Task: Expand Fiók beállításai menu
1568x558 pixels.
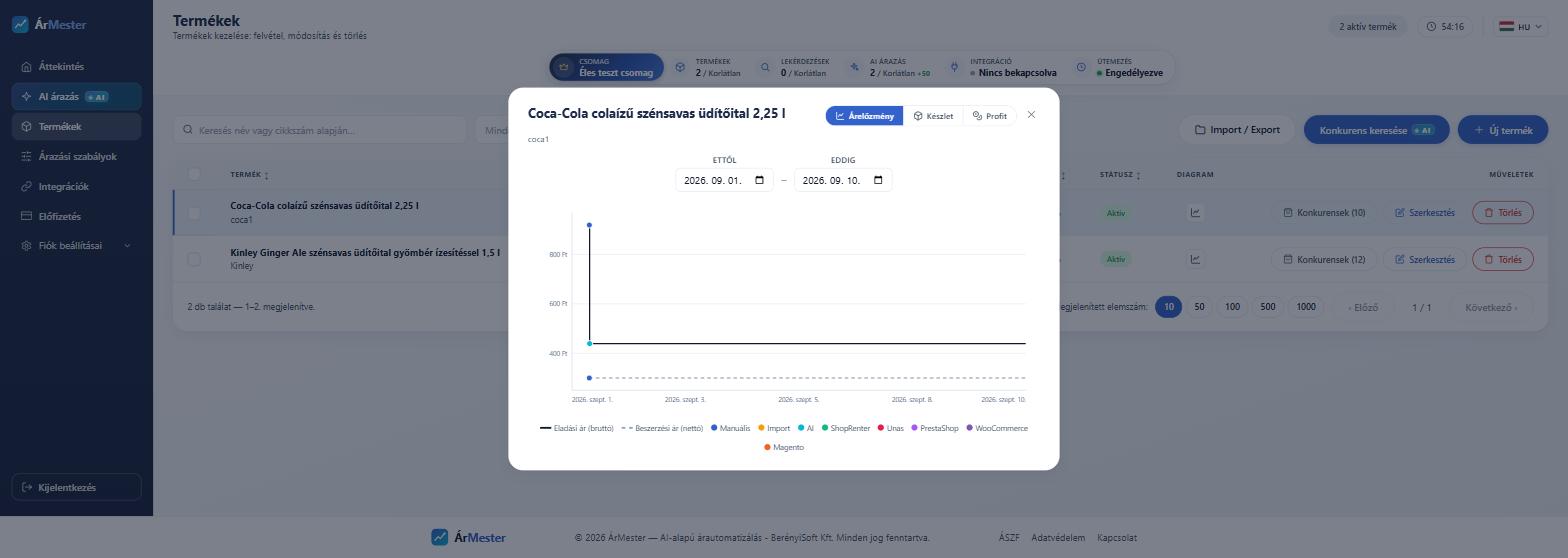Action: point(77,246)
